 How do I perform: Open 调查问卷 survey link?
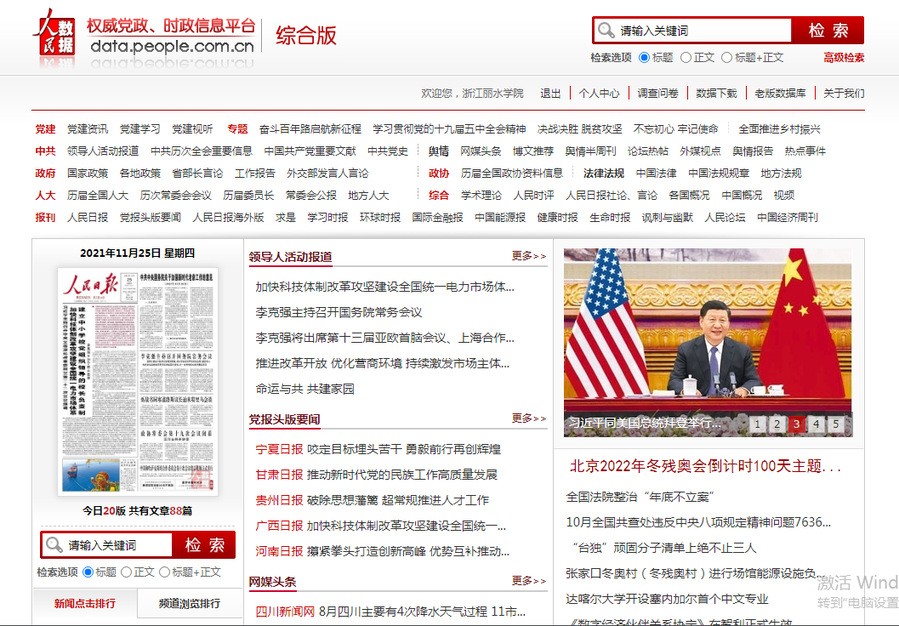[x=658, y=93]
